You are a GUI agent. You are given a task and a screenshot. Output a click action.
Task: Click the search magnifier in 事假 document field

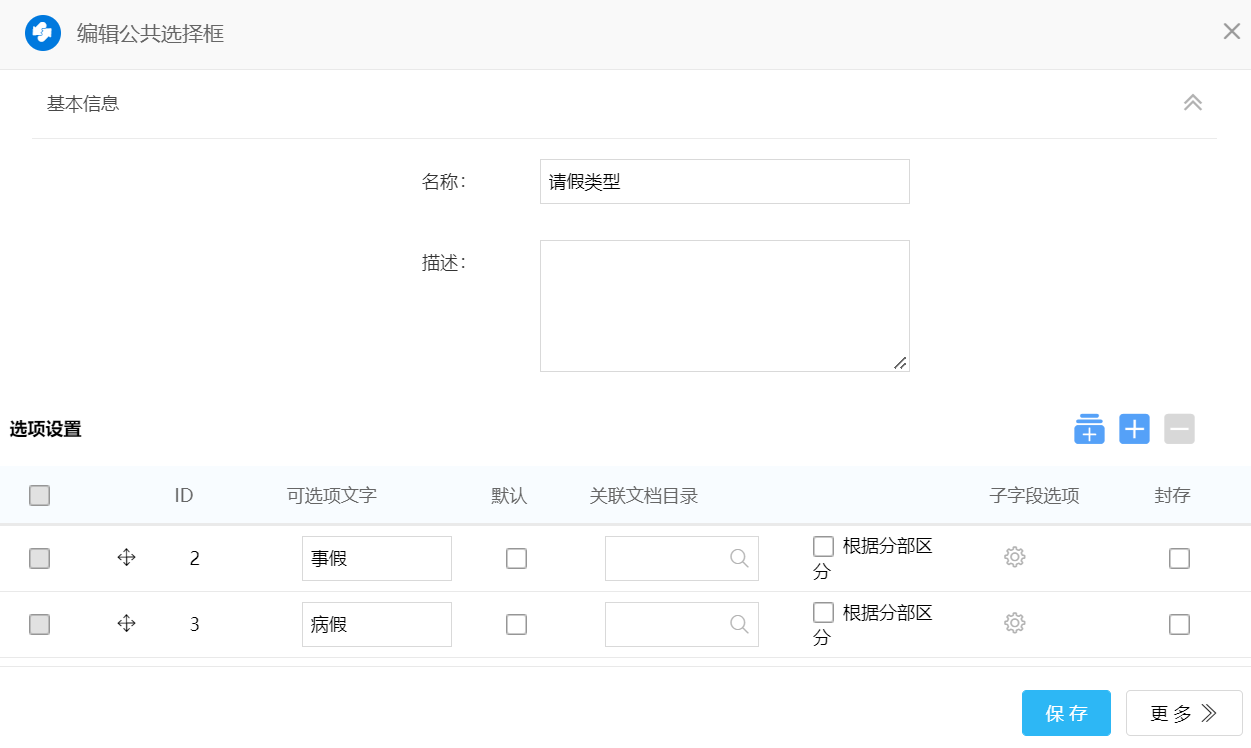(741, 558)
